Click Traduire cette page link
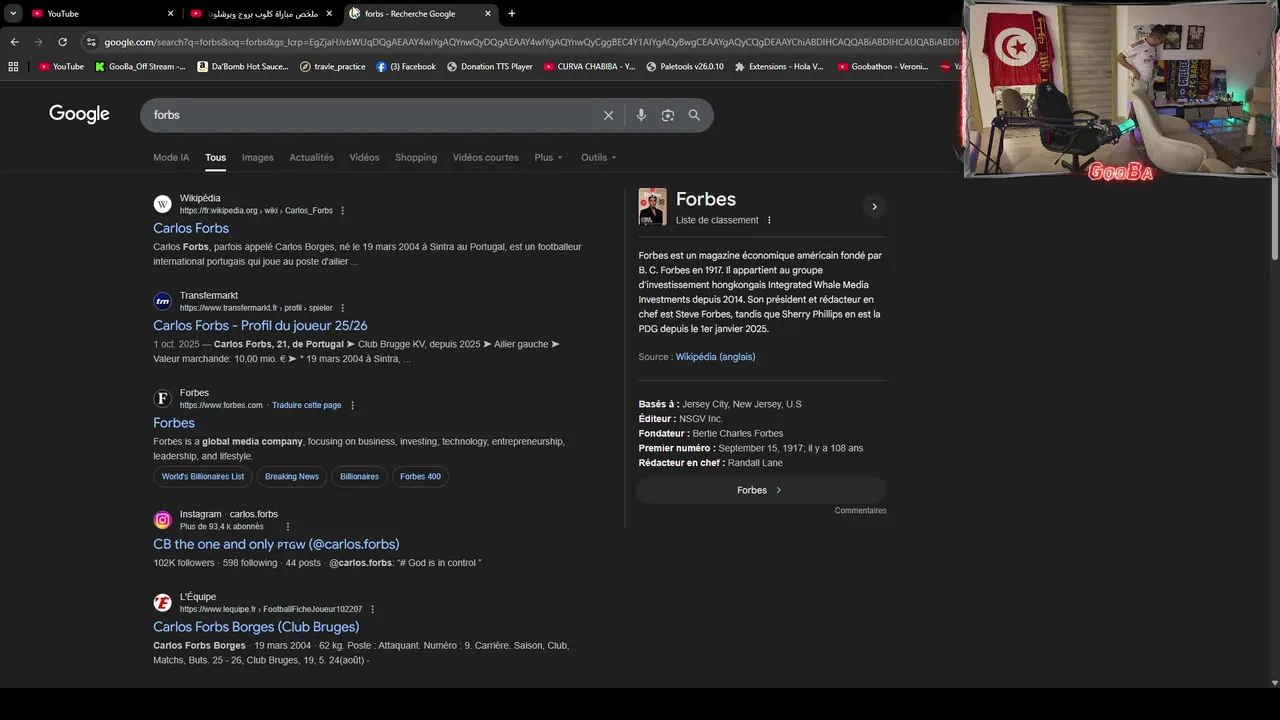Image resolution: width=1280 pixels, height=720 pixels. coord(306,405)
